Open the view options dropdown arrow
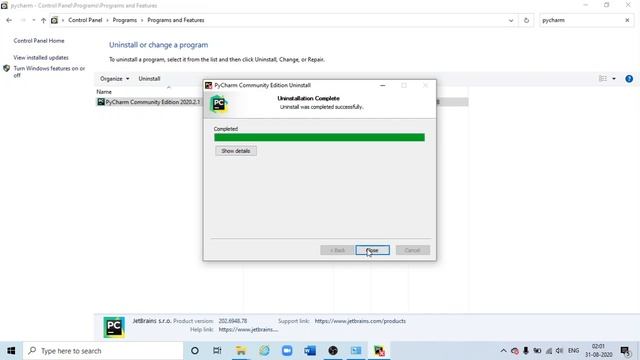The height and width of the screenshot is (360, 640). point(614,78)
